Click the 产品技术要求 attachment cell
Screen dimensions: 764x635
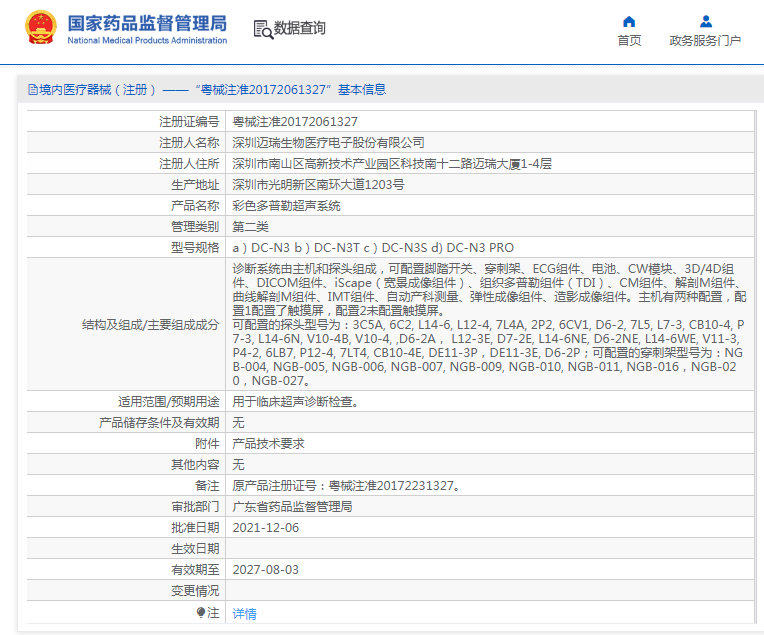coord(268,443)
